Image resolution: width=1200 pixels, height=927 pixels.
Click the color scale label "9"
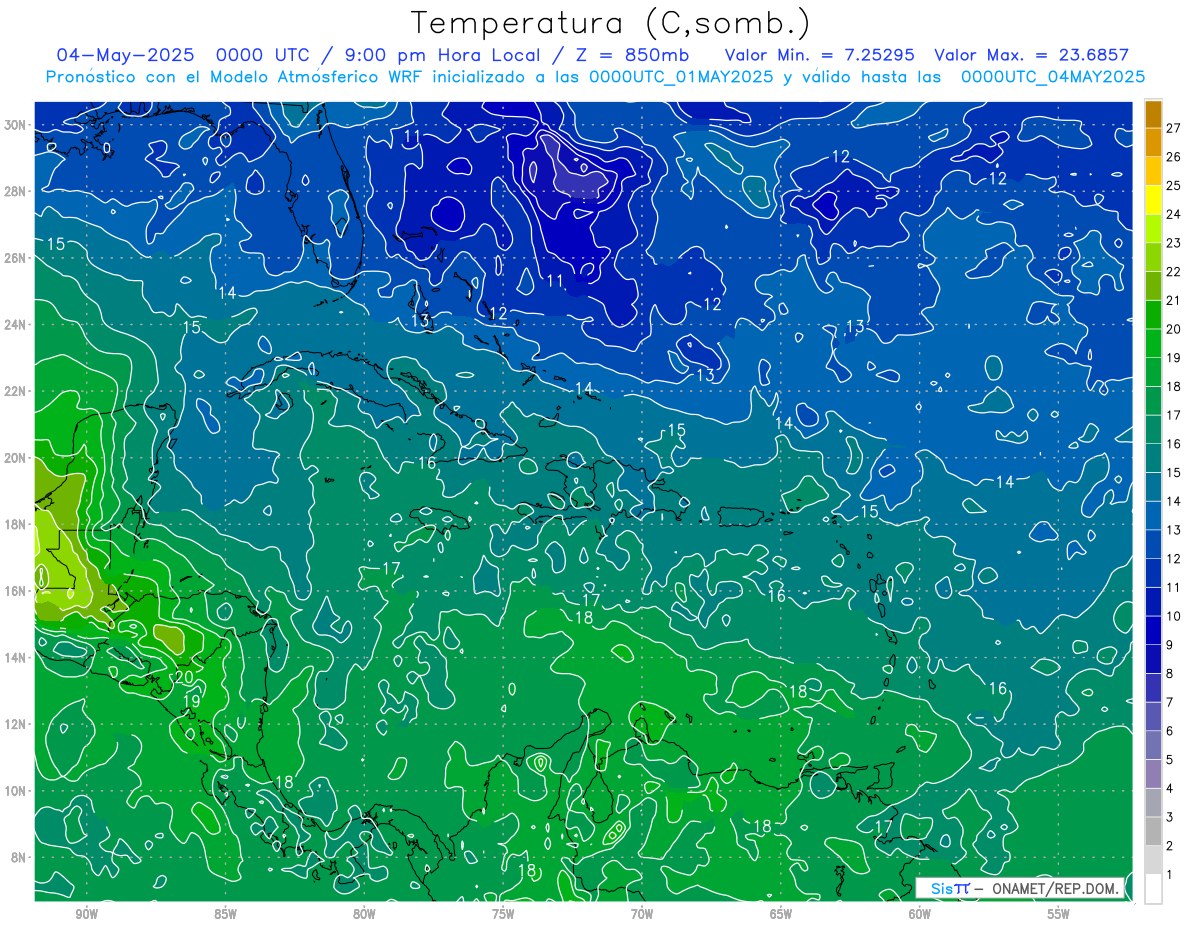coord(1170,645)
